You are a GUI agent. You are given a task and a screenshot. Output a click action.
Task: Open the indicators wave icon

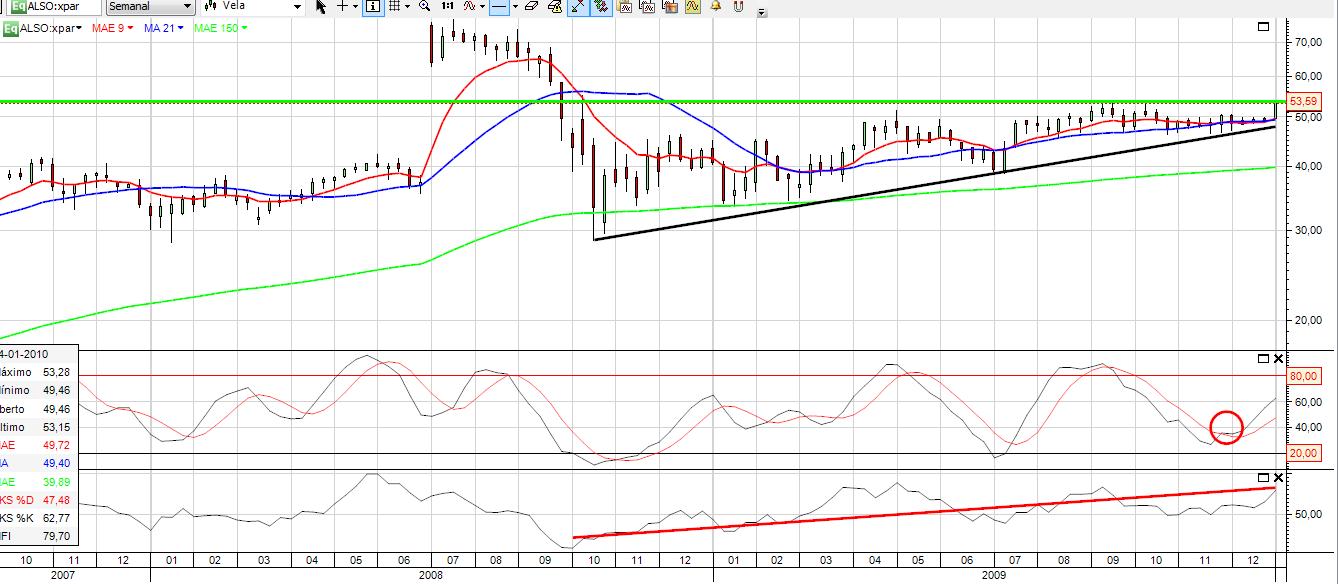[468, 6]
